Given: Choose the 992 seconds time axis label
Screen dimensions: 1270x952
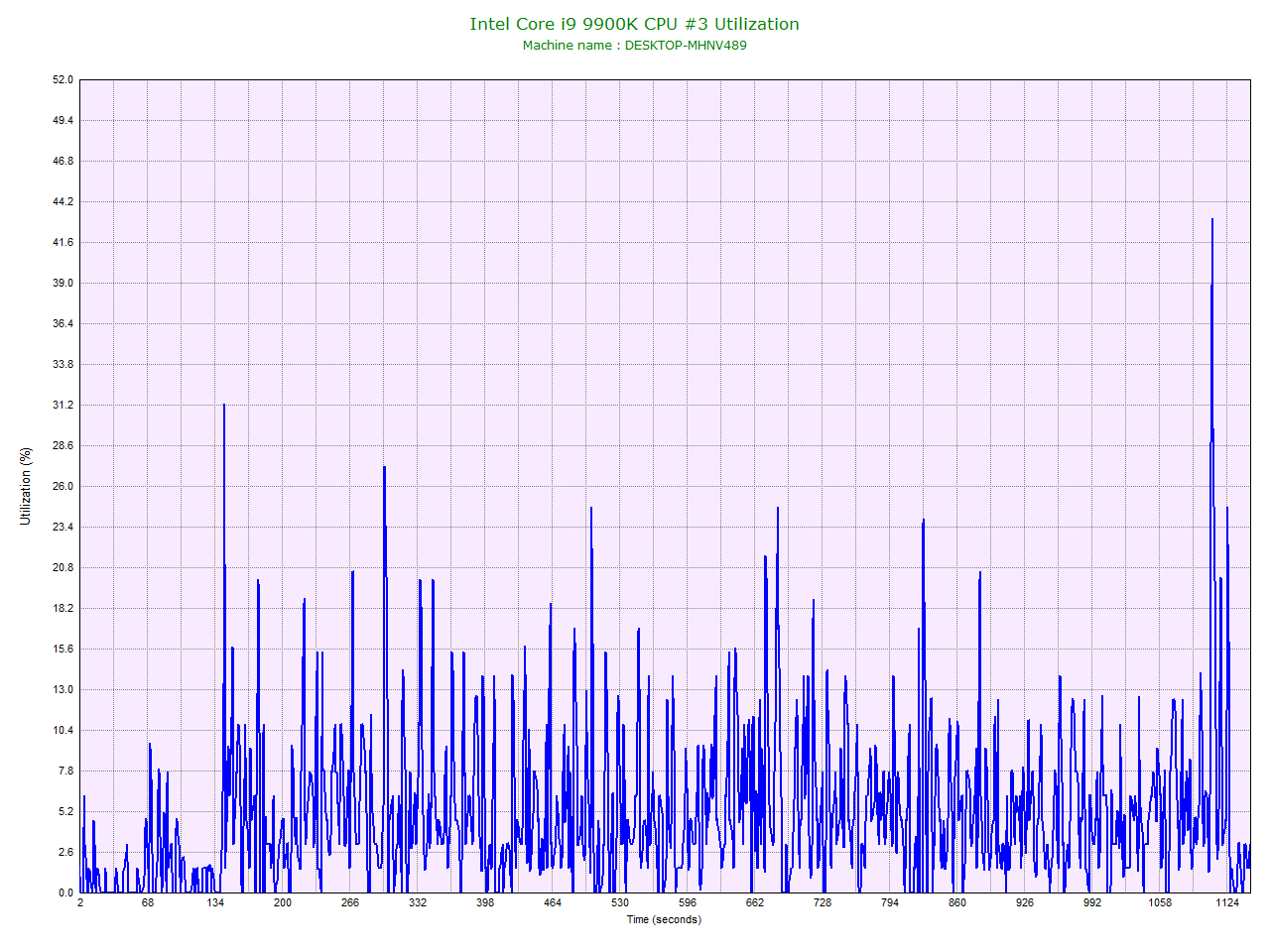Looking at the screenshot, I should pyautogui.click(x=1092, y=902).
